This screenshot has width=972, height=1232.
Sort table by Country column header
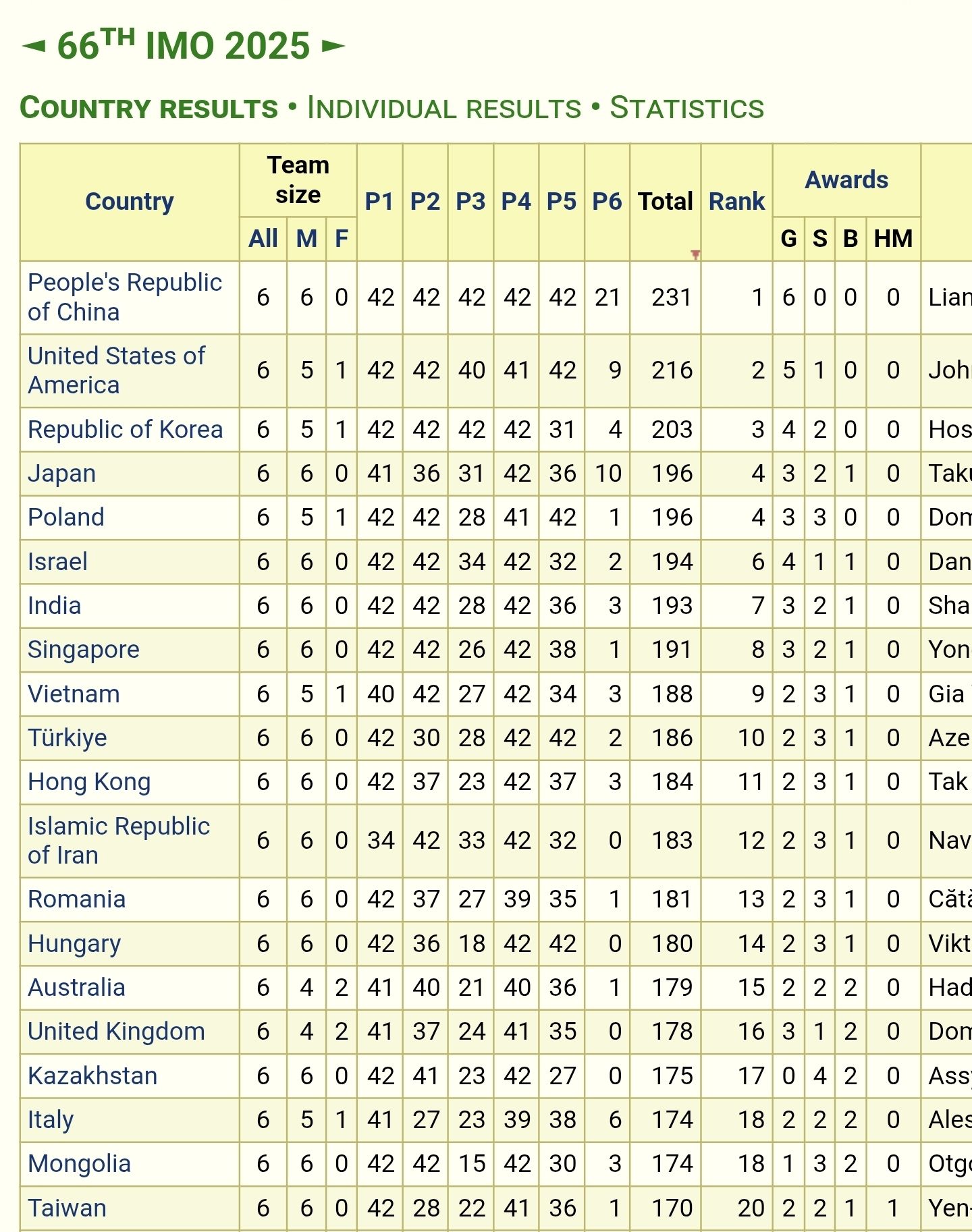point(130,202)
